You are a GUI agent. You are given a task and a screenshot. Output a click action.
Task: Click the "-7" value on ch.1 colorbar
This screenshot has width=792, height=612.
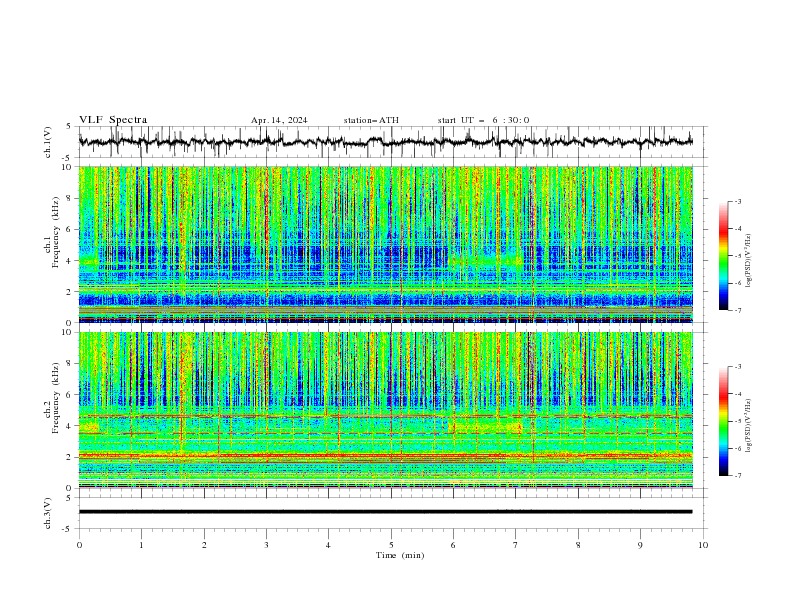(738, 310)
